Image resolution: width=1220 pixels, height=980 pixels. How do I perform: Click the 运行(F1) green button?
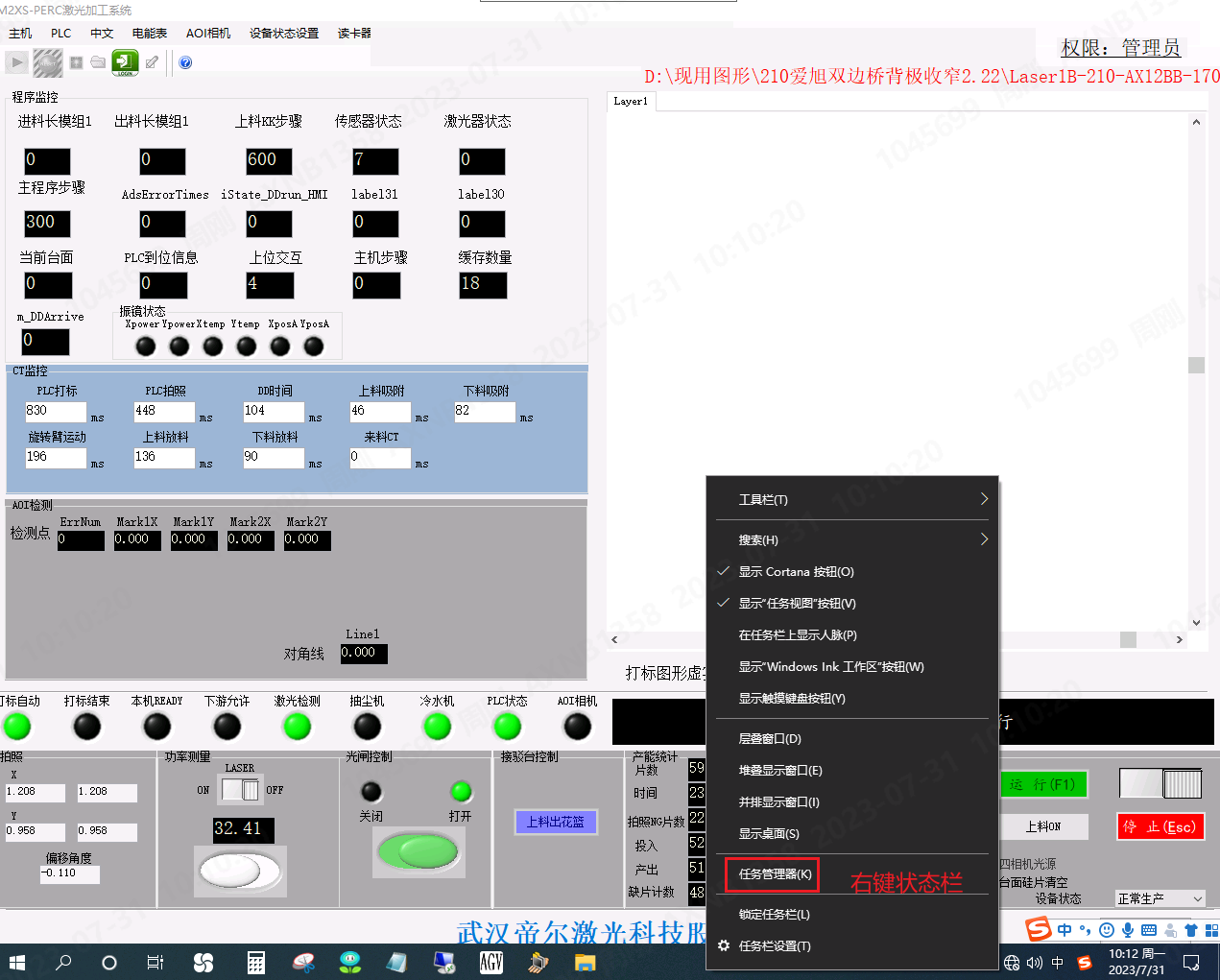click(1044, 784)
